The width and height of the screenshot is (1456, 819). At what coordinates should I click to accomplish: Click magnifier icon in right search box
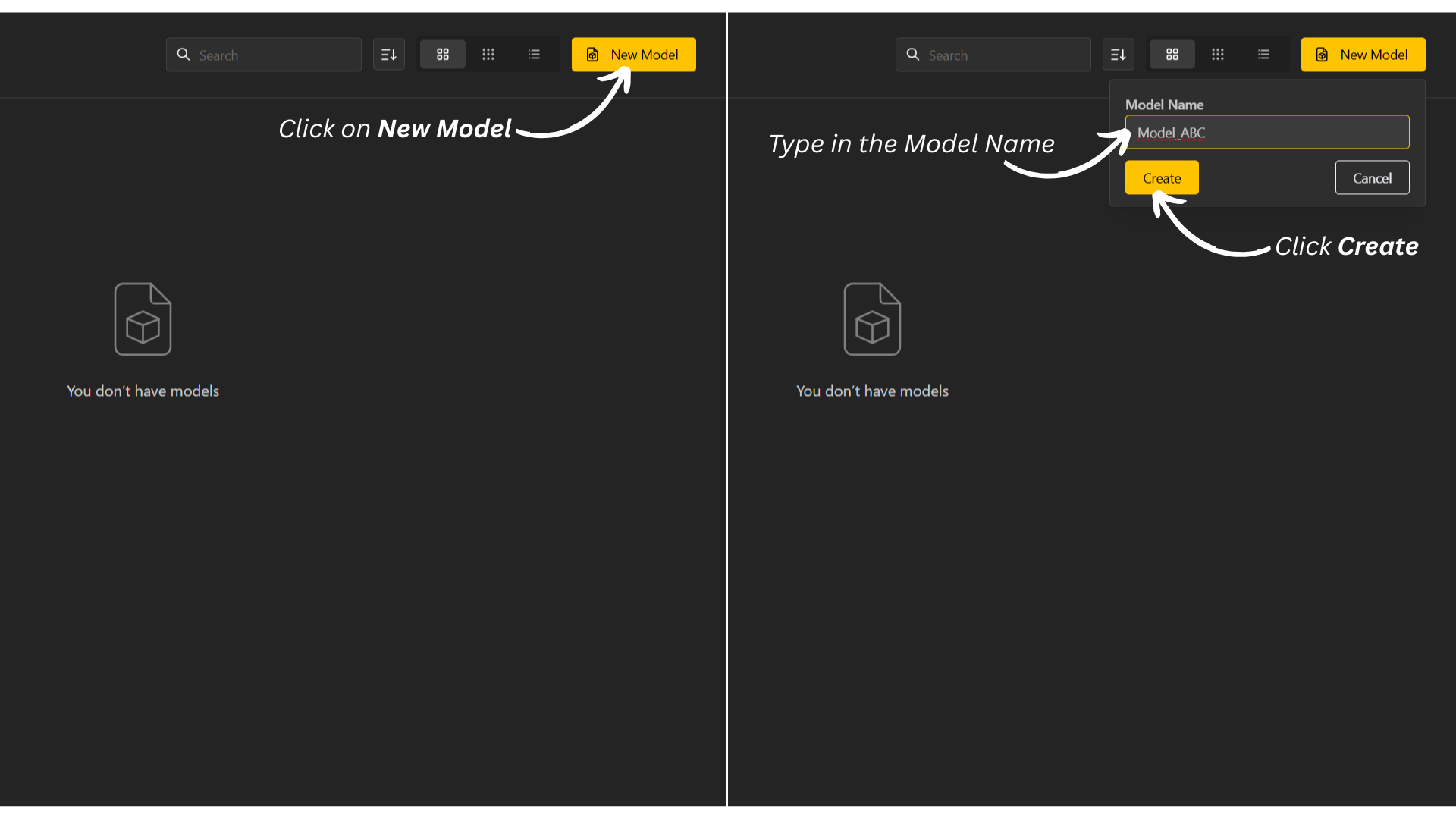pyautogui.click(x=913, y=55)
